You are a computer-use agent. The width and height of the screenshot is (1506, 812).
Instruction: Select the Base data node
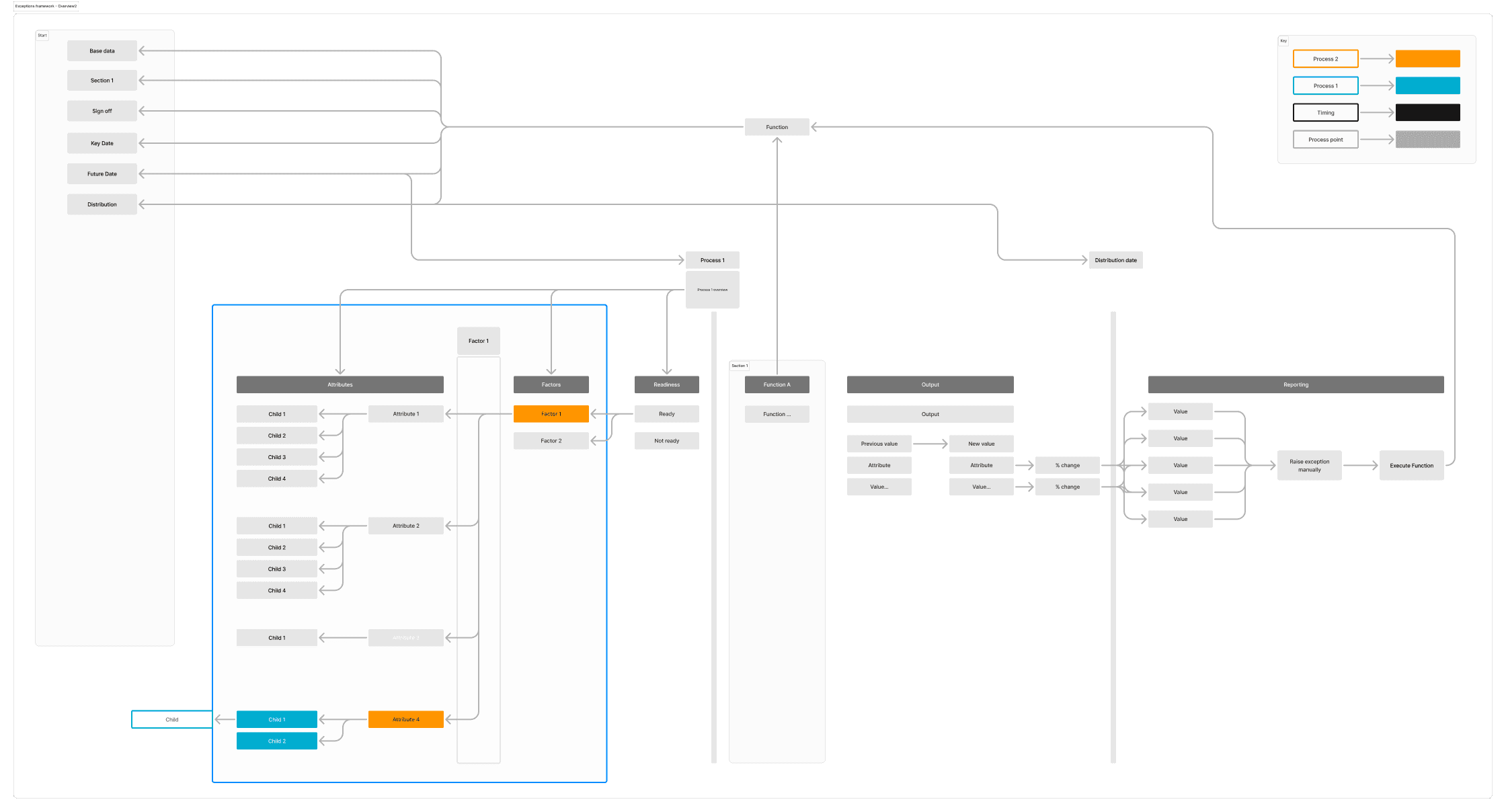pos(102,51)
